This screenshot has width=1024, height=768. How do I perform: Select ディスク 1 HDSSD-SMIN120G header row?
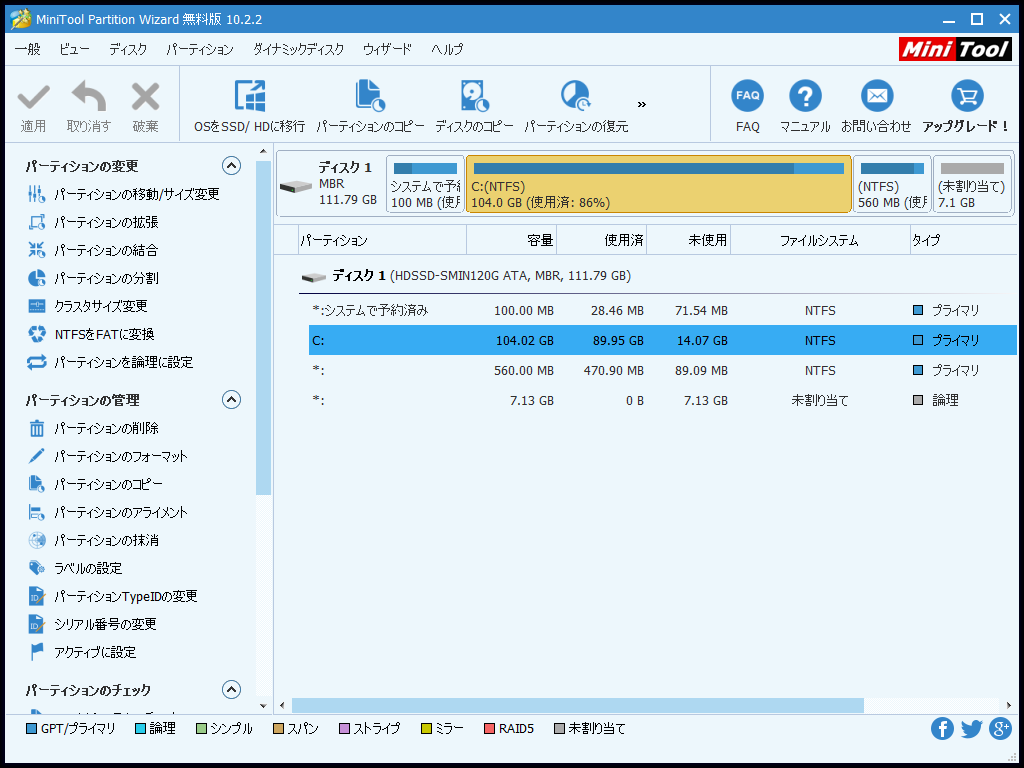[658, 276]
